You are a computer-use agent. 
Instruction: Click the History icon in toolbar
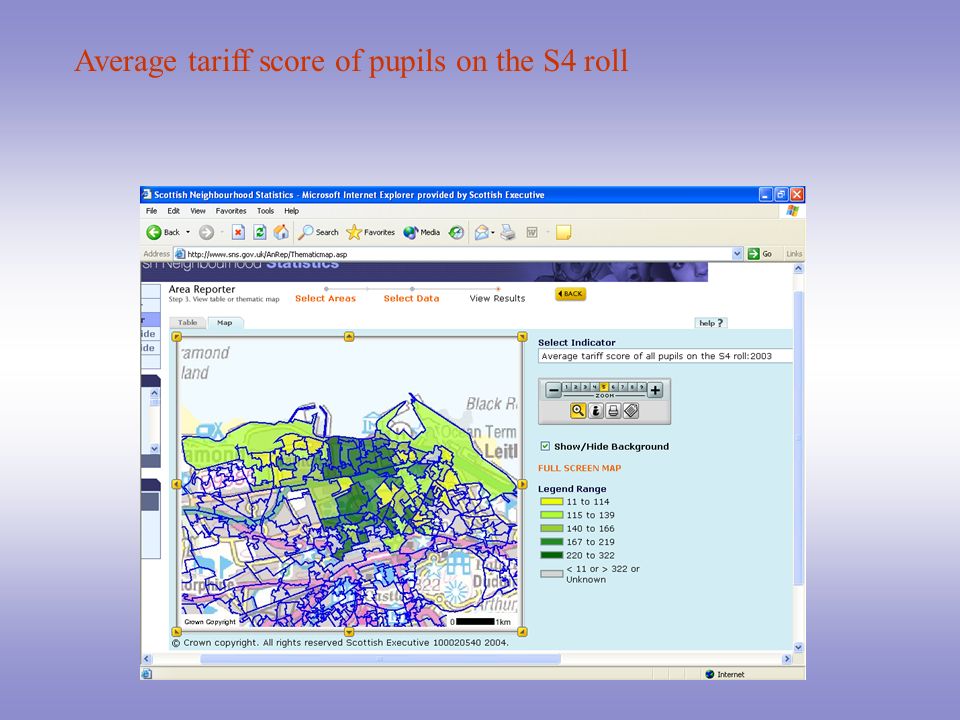coord(456,232)
